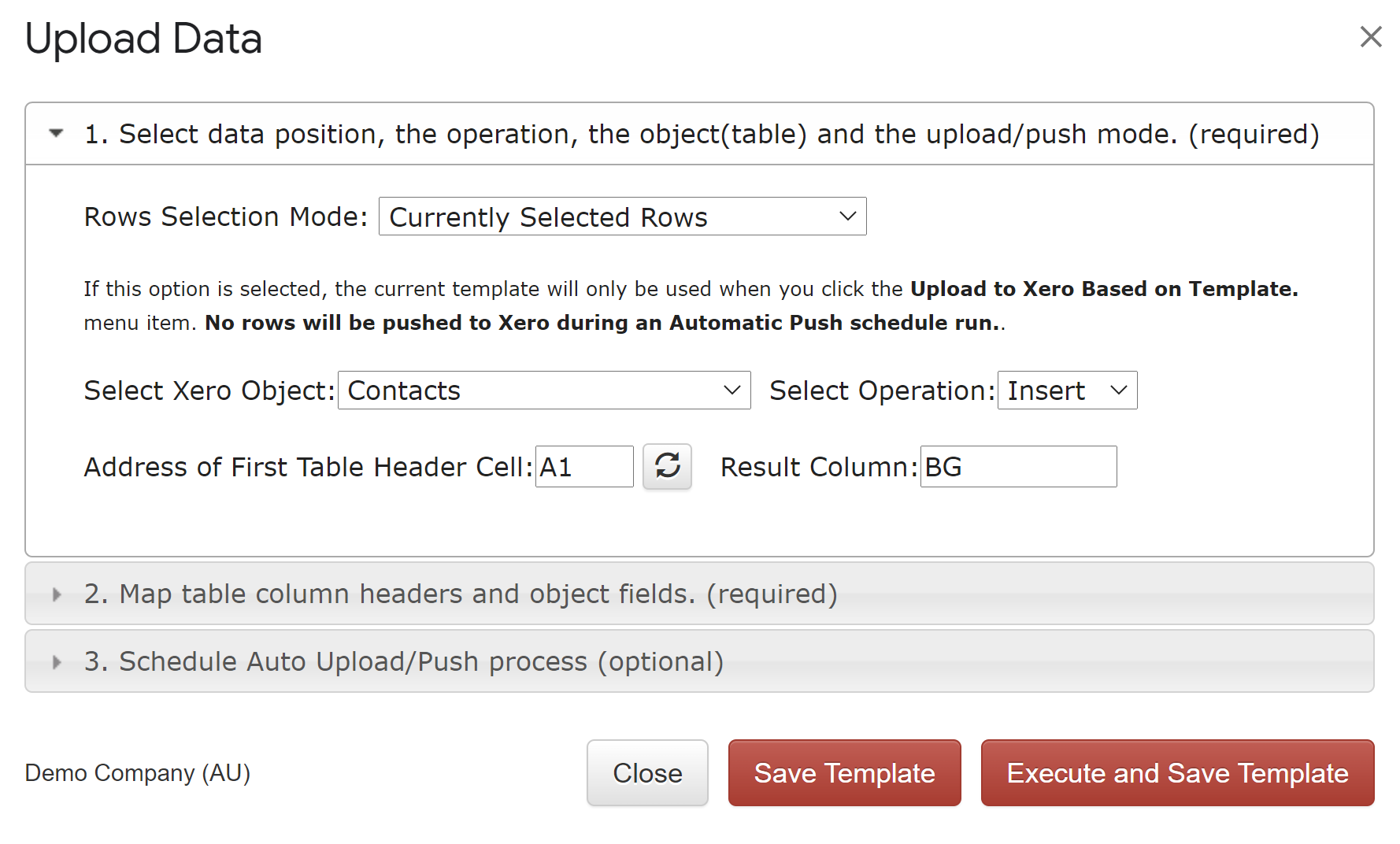Click the chevron of Currently Selected Rows dropdown
Image resolution: width=1400 pixels, height=844 pixels.
pos(848,217)
